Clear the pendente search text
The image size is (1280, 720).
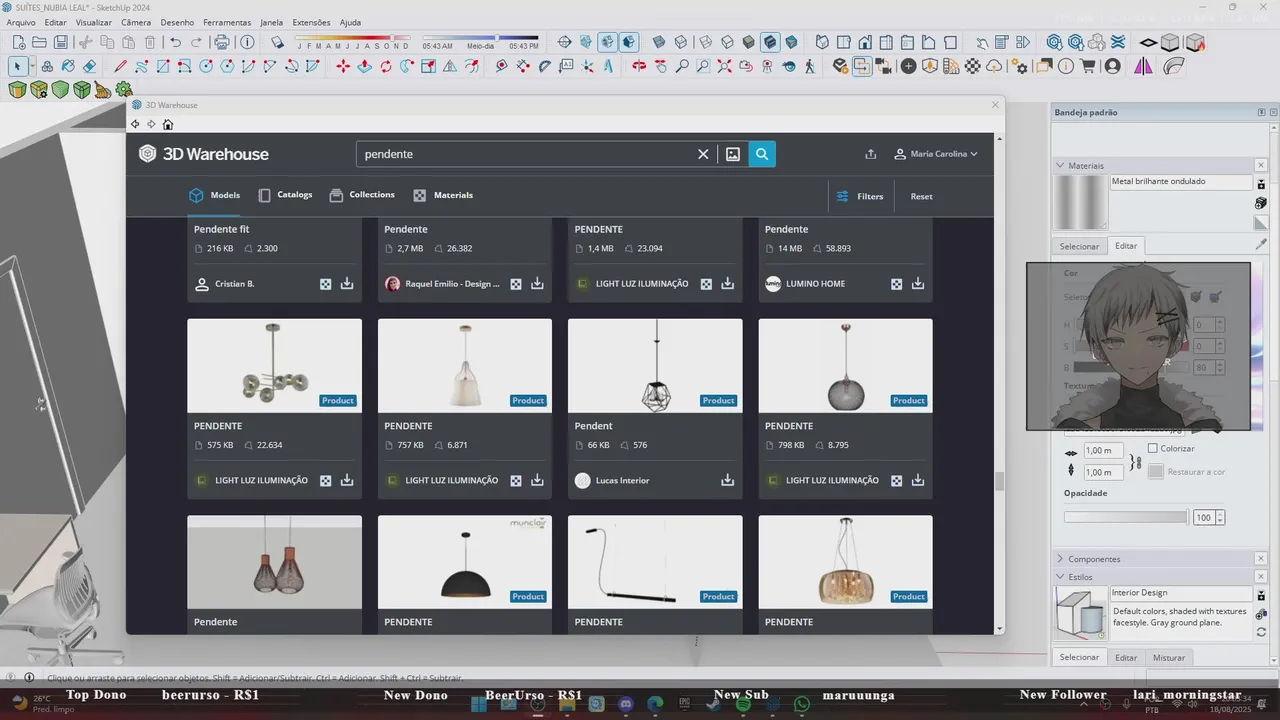click(x=703, y=154)
